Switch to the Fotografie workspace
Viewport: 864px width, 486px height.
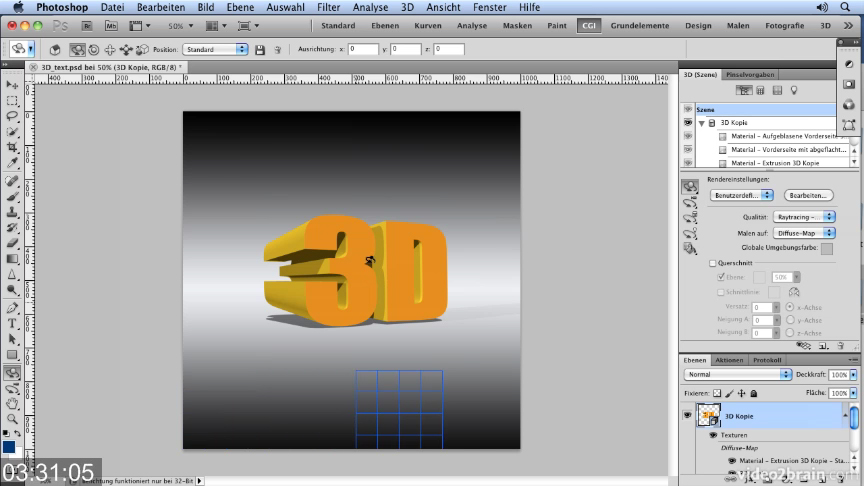click(x=784, y=26)
